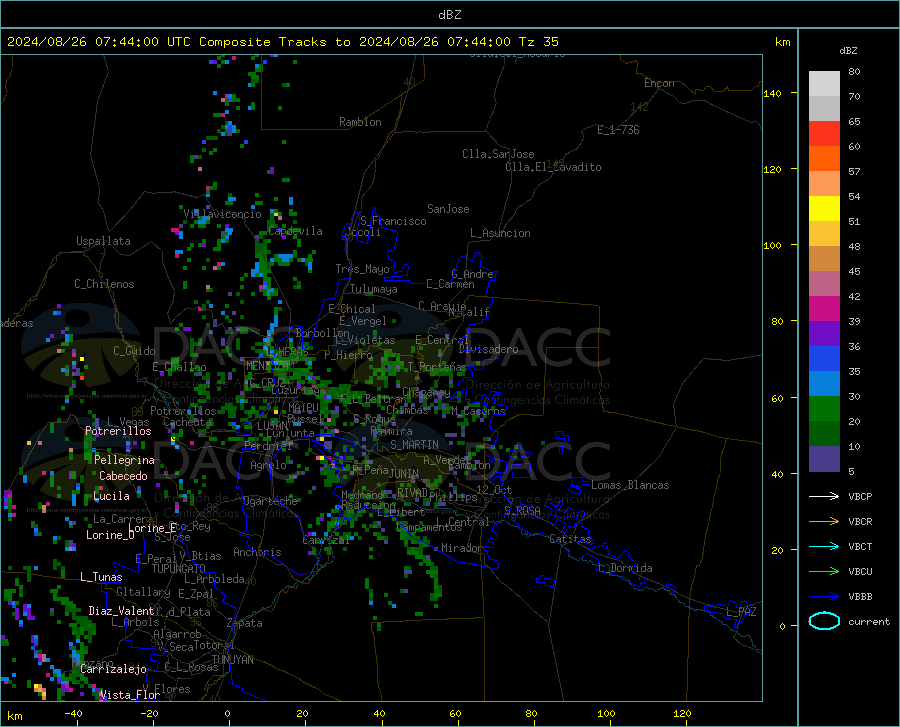The width and height of the screenshot is (900, 727).
Task: Click the green VBCU arrow legend icon
Action: pyautogui.click(x=824, y=572)
